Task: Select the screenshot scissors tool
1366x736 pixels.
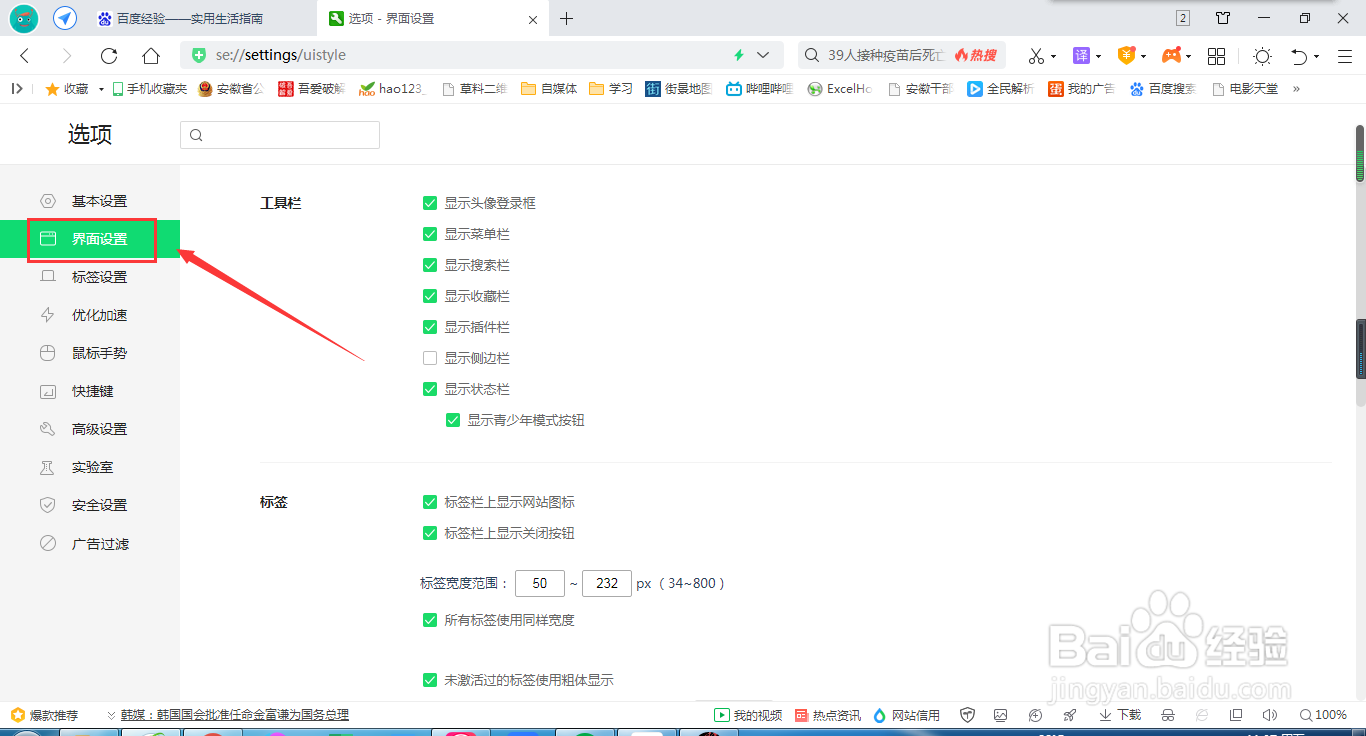Action: coord(1037,56)
